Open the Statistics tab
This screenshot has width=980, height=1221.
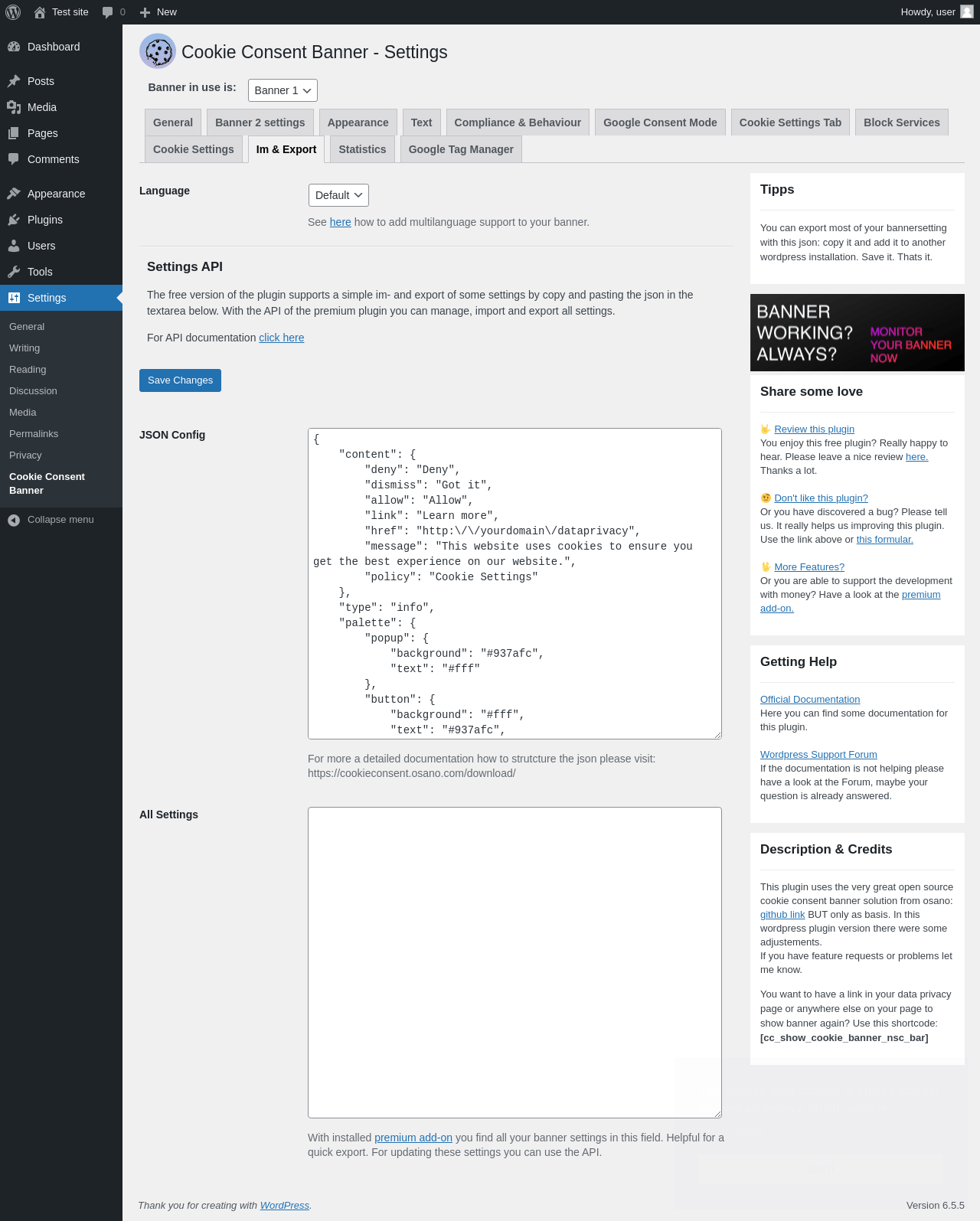362,149
